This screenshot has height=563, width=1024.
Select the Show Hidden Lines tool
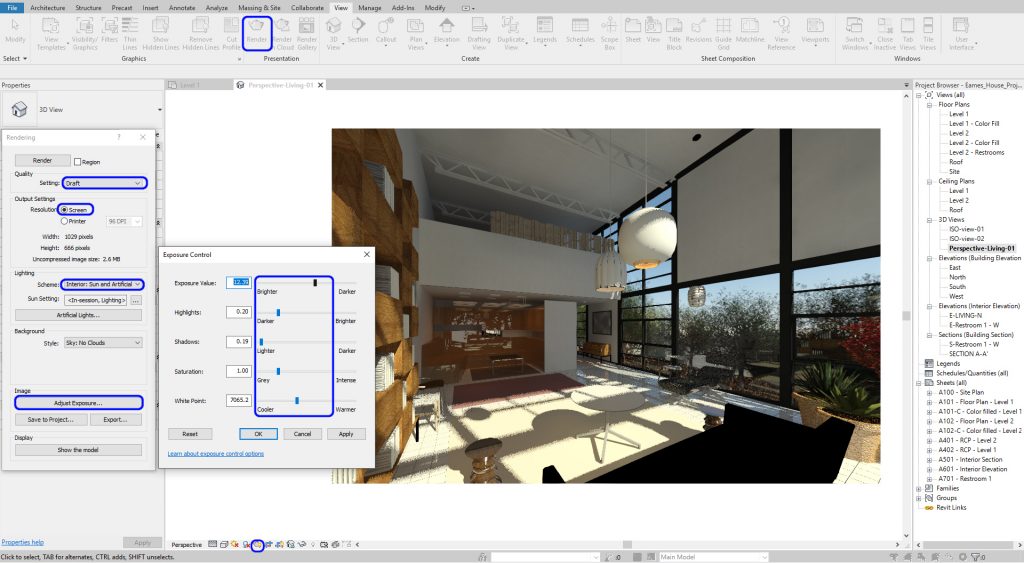161,33
